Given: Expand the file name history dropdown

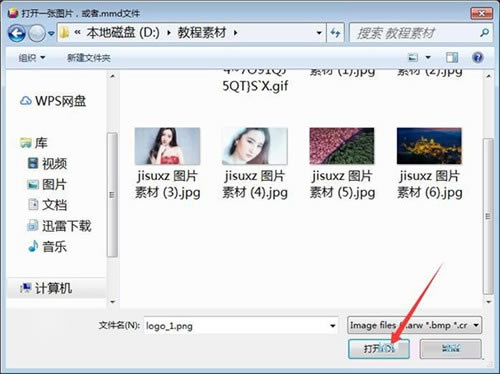Looking at the screenshot, I should tap(332, 326).
